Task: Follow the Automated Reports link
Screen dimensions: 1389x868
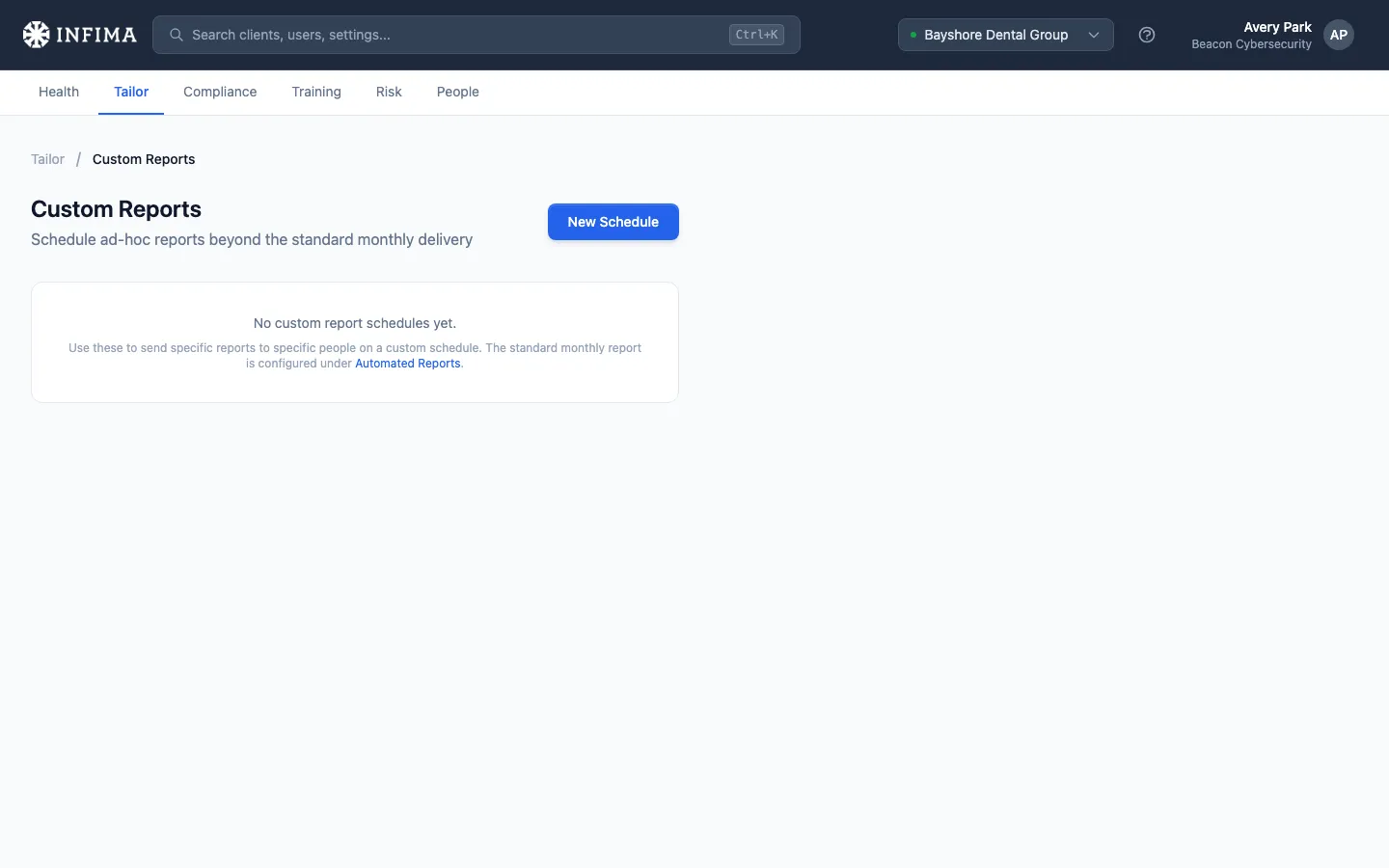Action: (408, 364)
